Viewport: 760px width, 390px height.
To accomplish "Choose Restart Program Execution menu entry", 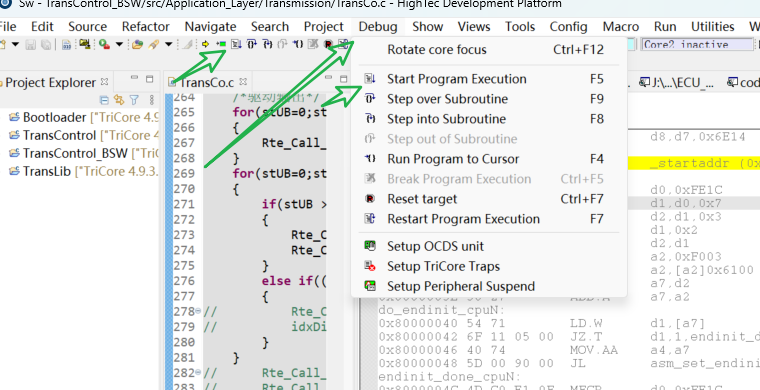I will [x=489, y=219].
